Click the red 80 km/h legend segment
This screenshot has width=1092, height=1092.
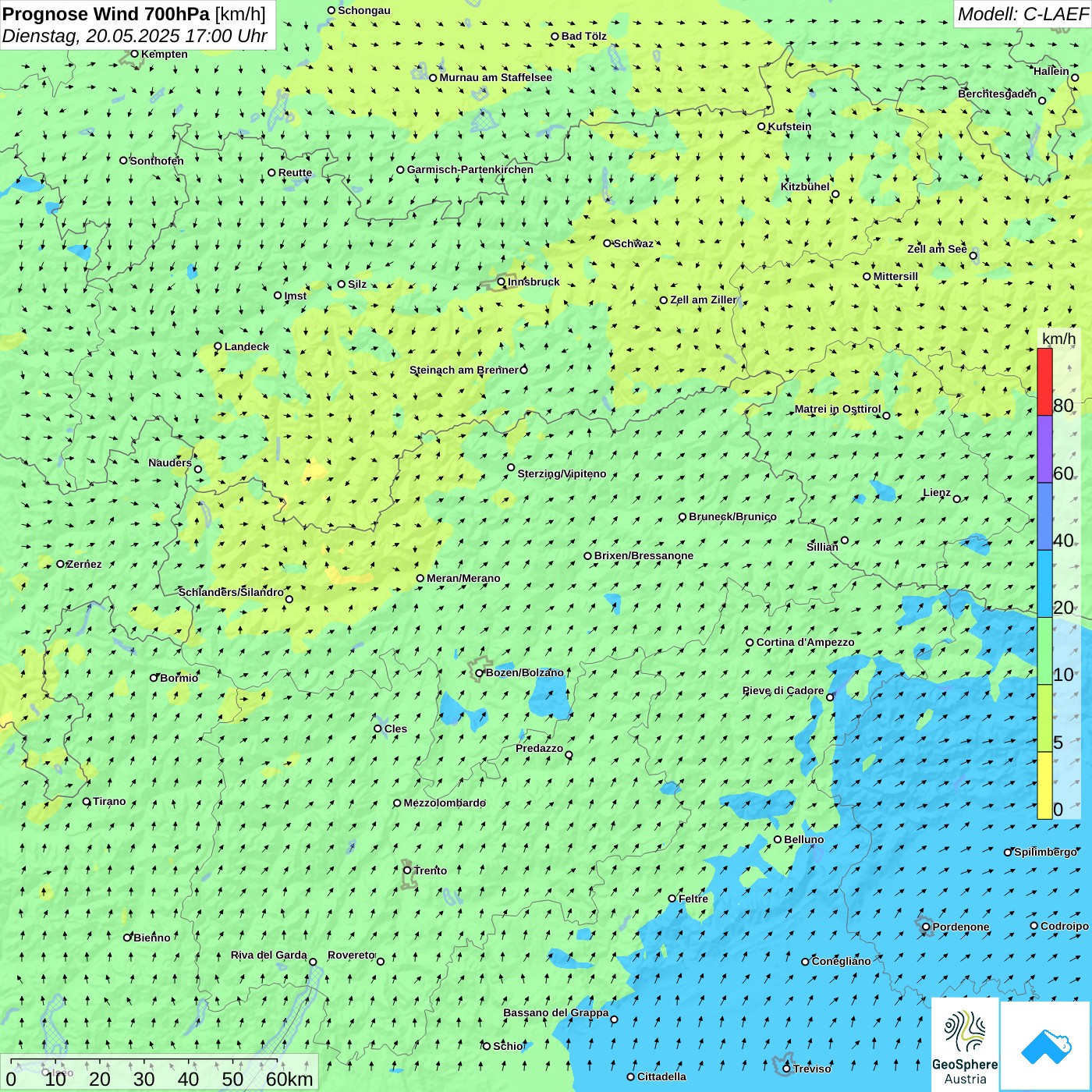coord(1044,381)
